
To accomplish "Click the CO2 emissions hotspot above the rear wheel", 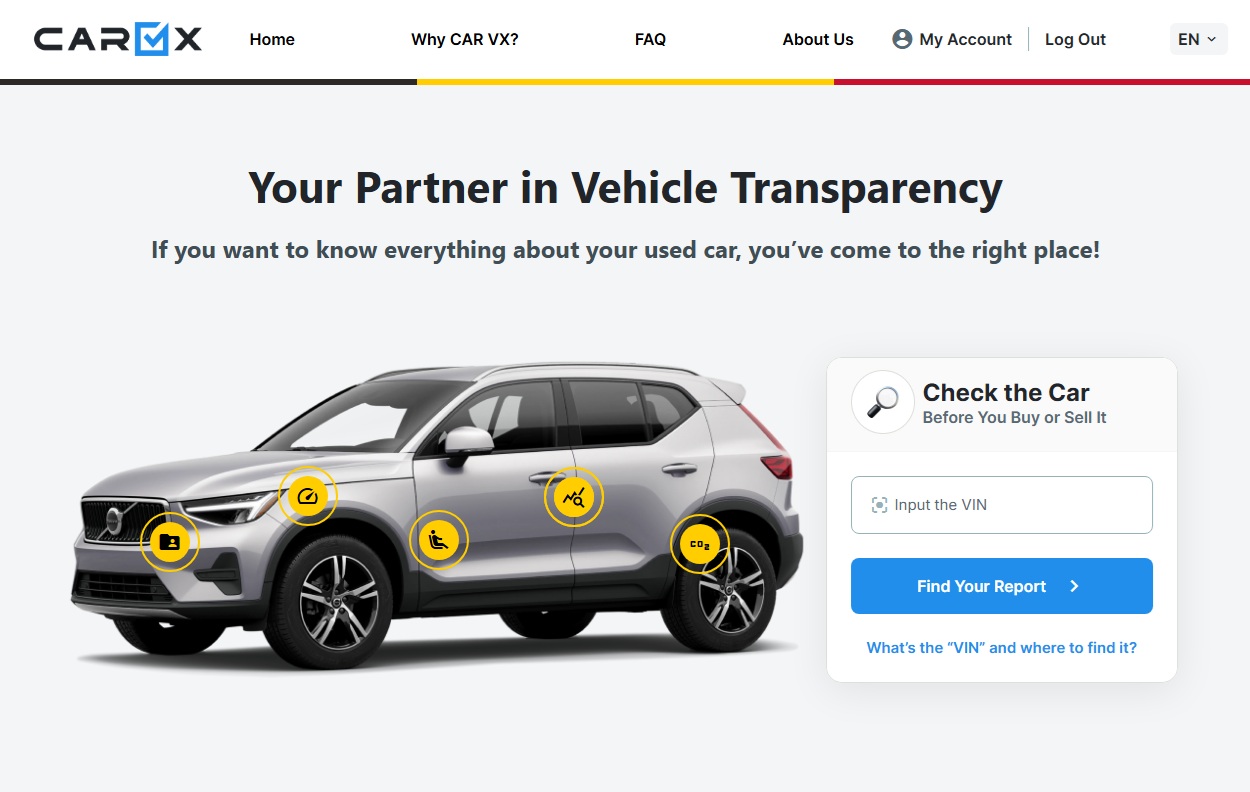I will tap(700, 544).
